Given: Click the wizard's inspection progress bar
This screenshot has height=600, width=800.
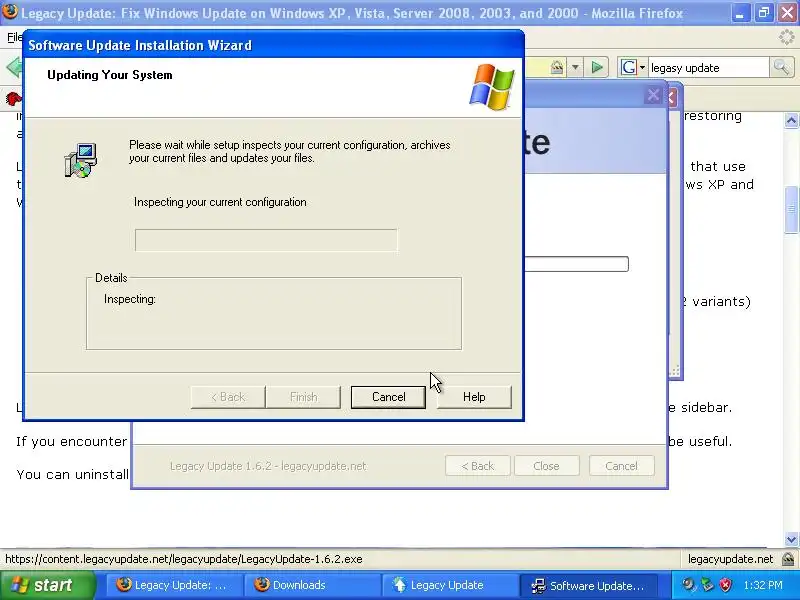Looking at the screenshot, I should coord(266,240).
